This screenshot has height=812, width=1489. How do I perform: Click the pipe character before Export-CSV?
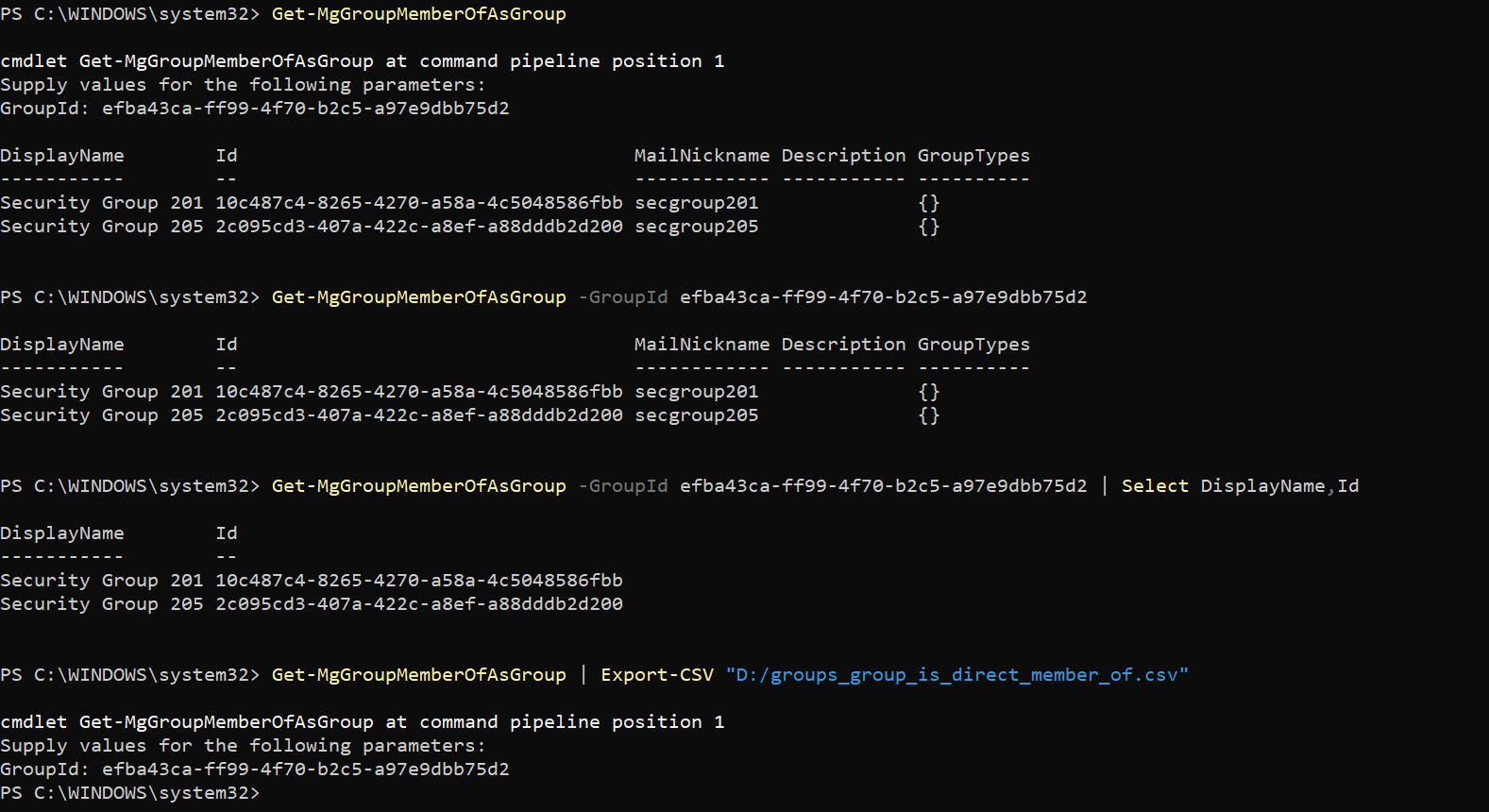point(584,675)
